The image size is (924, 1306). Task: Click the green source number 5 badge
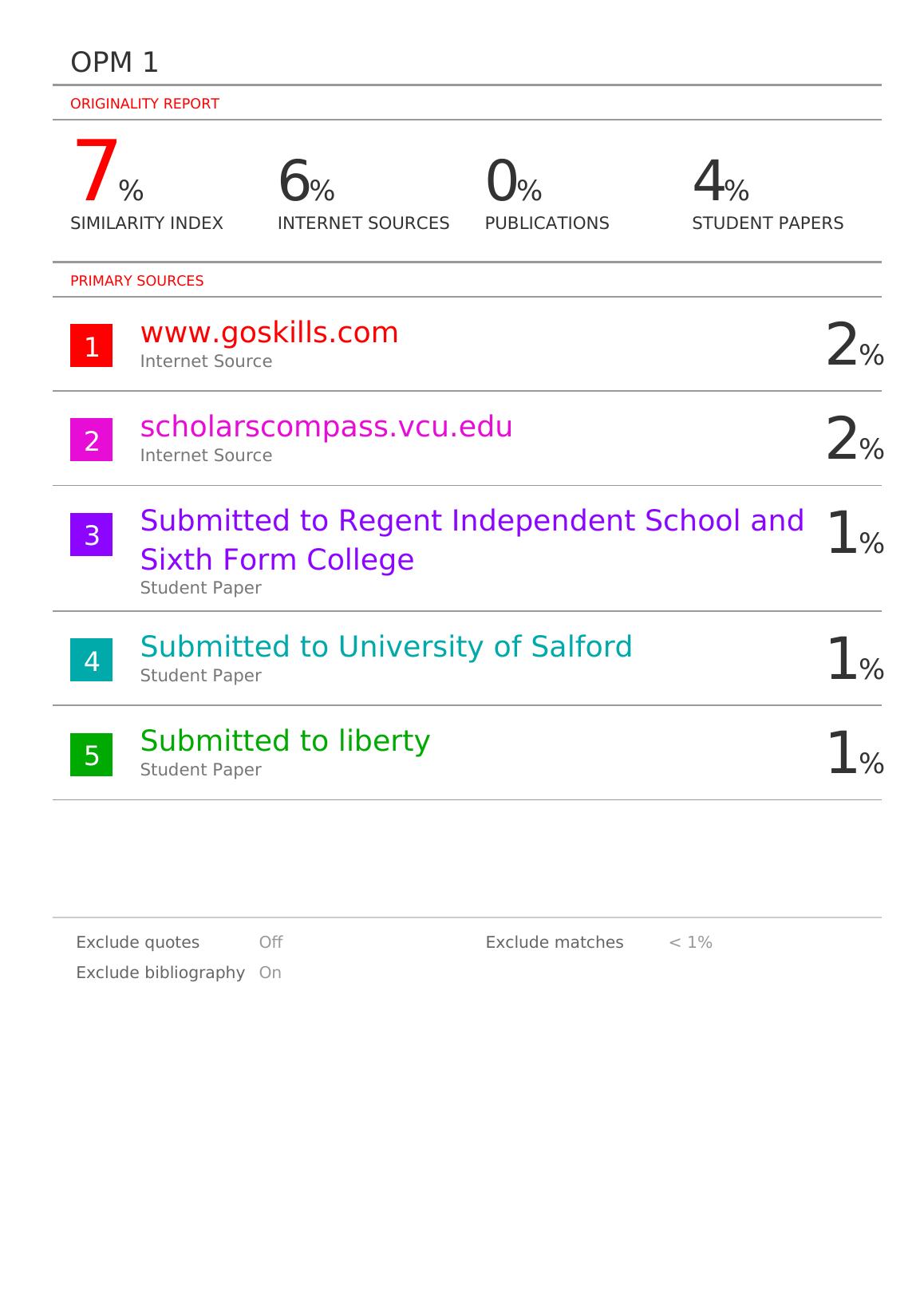click(91, 755)
